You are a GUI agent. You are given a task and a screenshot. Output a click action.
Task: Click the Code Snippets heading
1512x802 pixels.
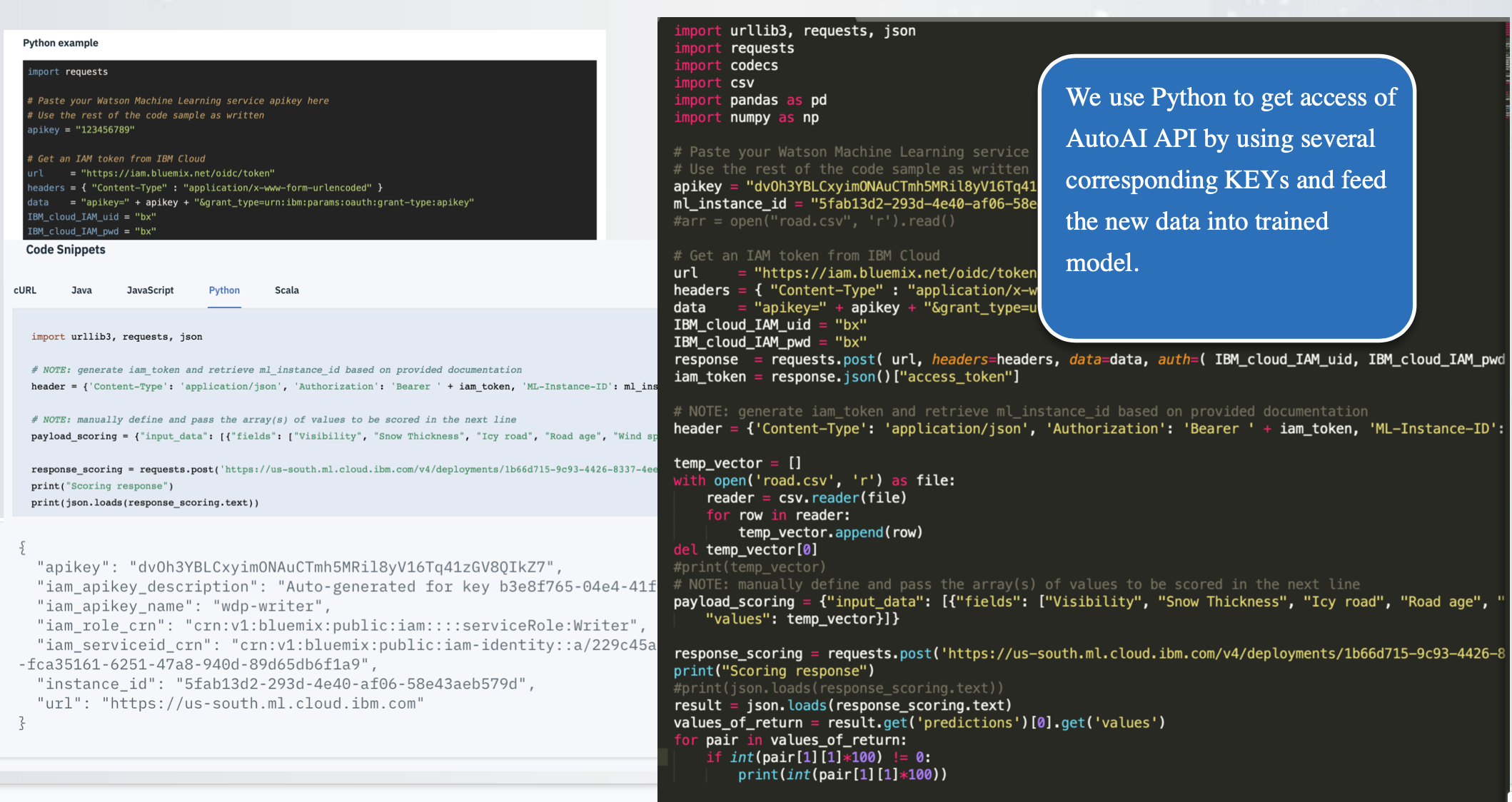tap(66, 250)
